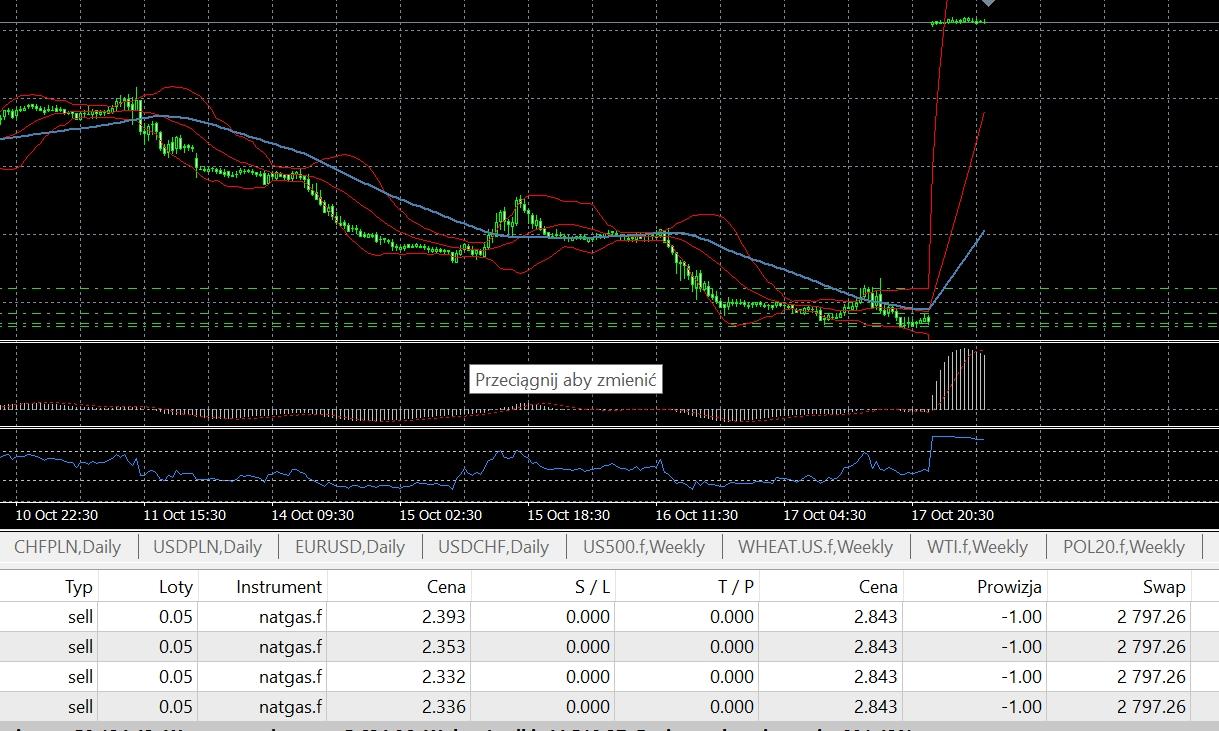
Task: Click the '10 Oct 22:30' time axis label
Action: 57,515
